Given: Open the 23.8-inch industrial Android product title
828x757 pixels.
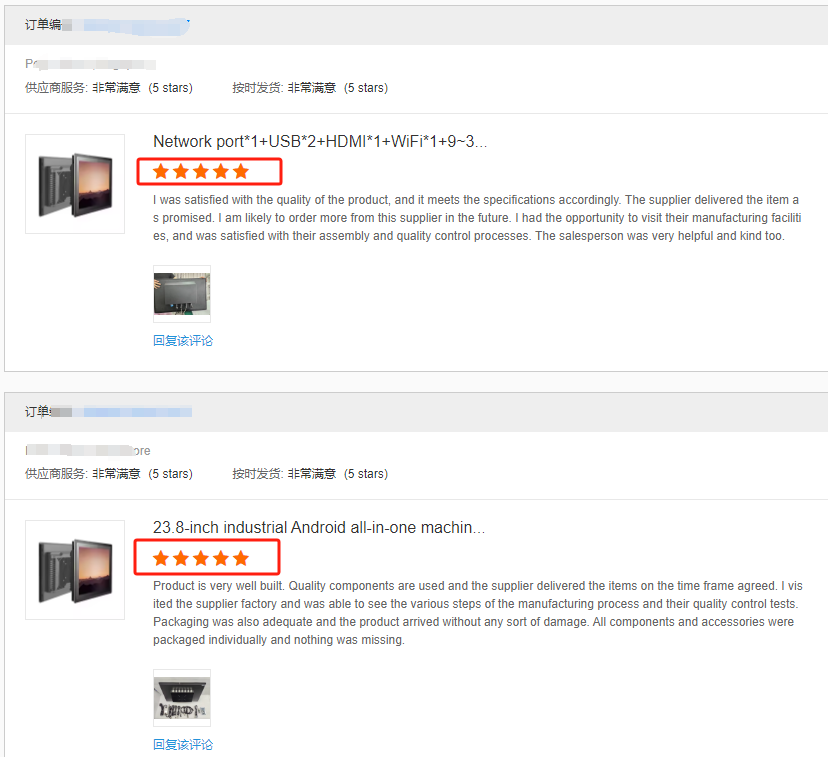Looking at the screenshot, I should (x=318, y=527).
